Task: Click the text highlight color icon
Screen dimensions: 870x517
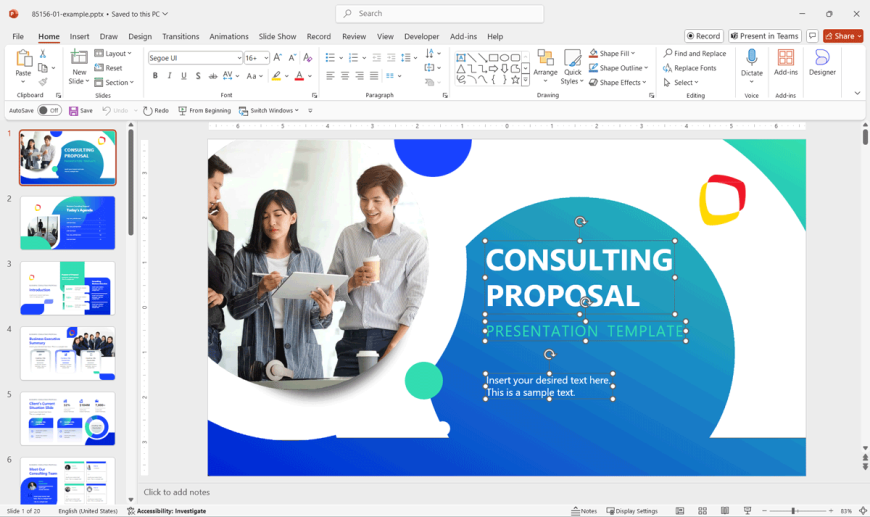Action: click(x=276, y=75)
